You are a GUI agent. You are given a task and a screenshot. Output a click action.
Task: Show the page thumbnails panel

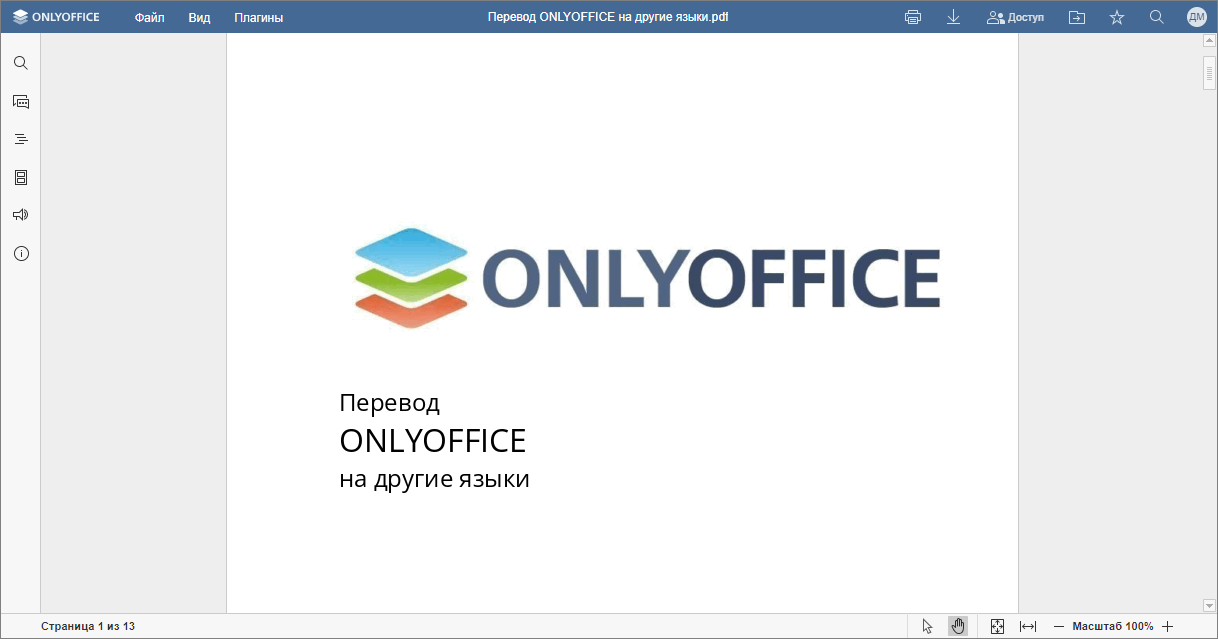(x=21, y=177)
